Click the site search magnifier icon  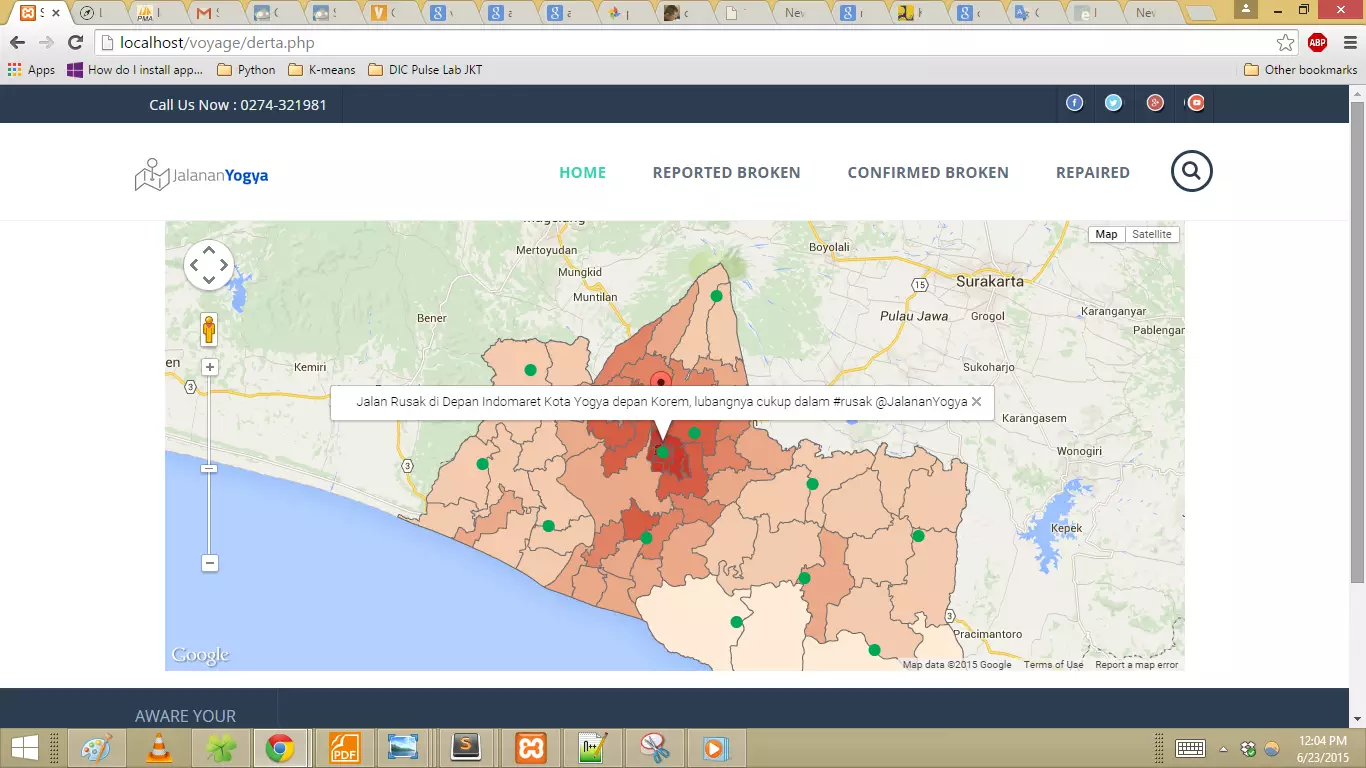tap(1191, 171)
